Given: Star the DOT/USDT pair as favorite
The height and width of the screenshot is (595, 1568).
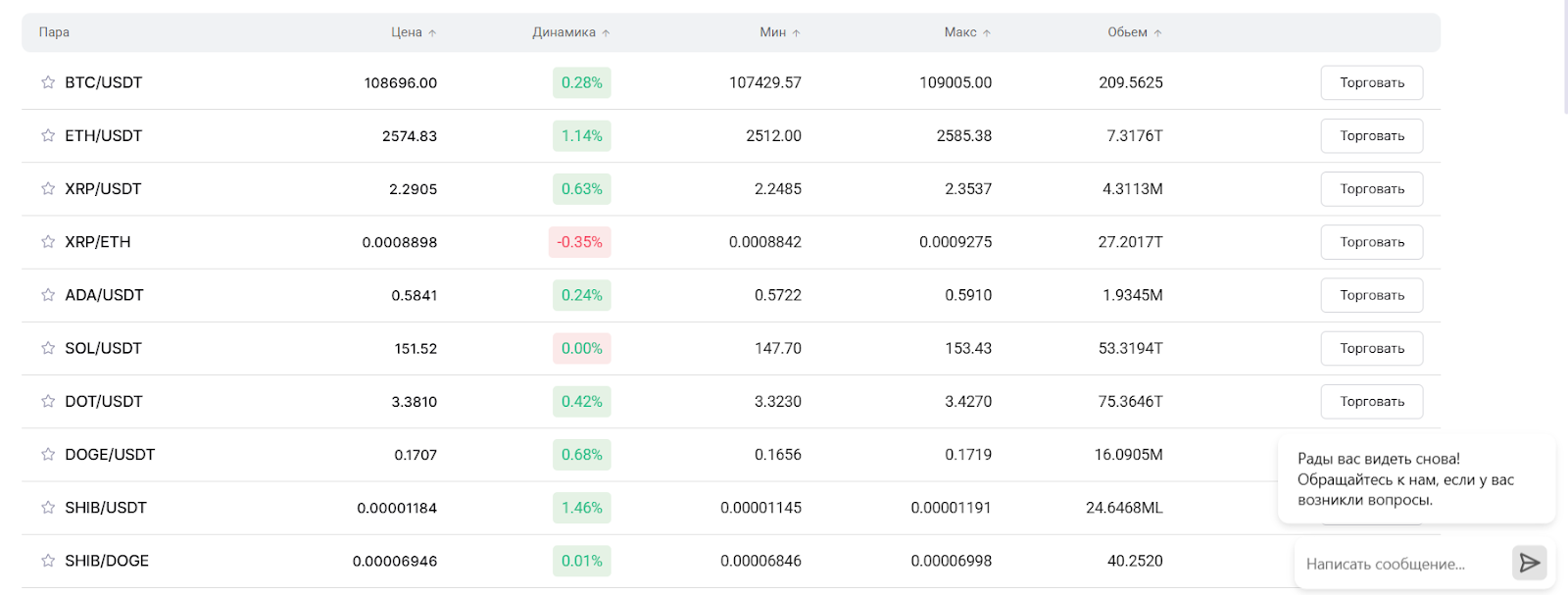Looking at the screenshot, I should pyautogui.click(x=48, y=401).
